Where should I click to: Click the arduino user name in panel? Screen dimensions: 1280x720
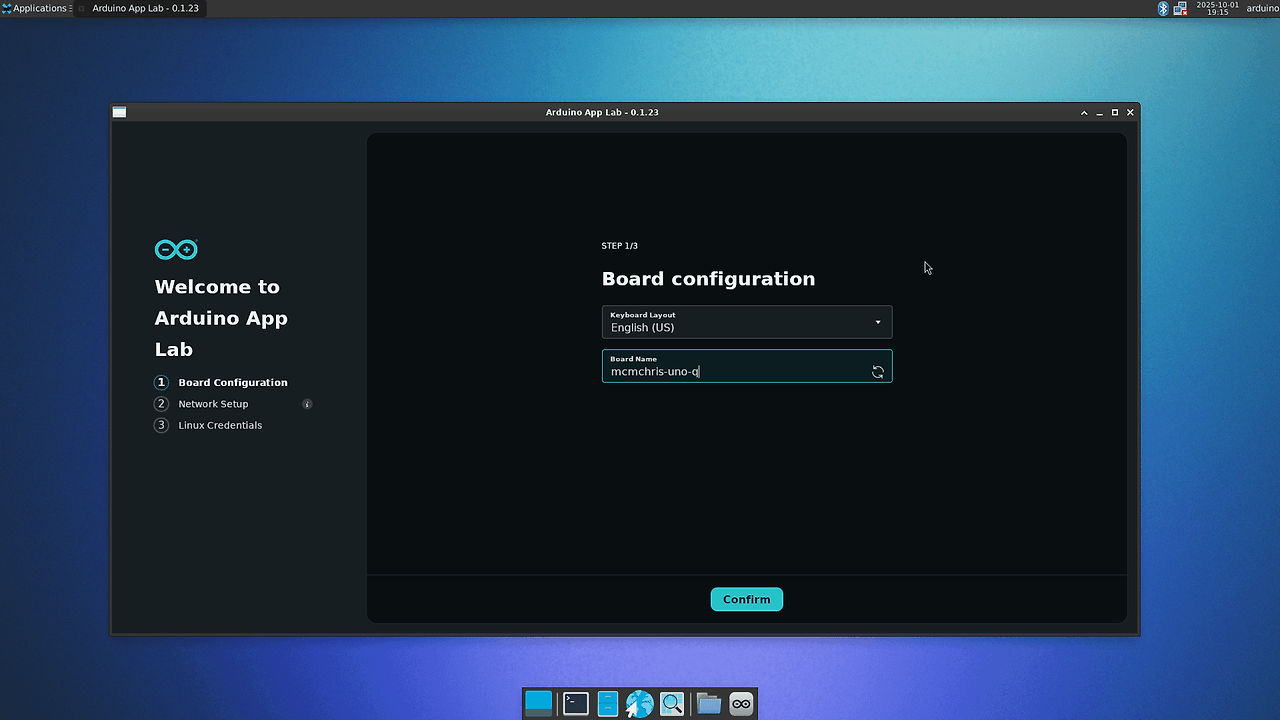[x=1262, y=8]
